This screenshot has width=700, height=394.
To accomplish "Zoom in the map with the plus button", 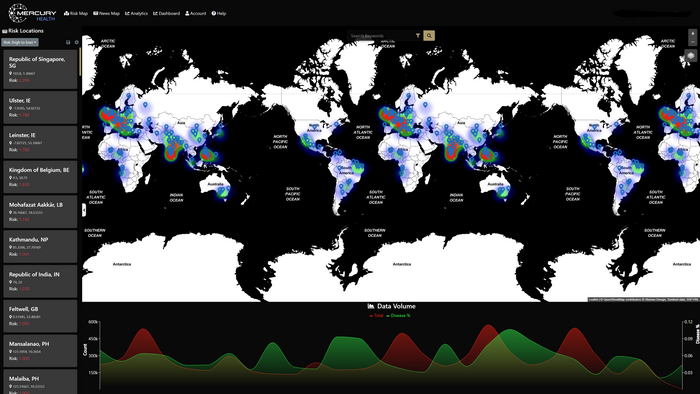I will (x=692, y=33).
